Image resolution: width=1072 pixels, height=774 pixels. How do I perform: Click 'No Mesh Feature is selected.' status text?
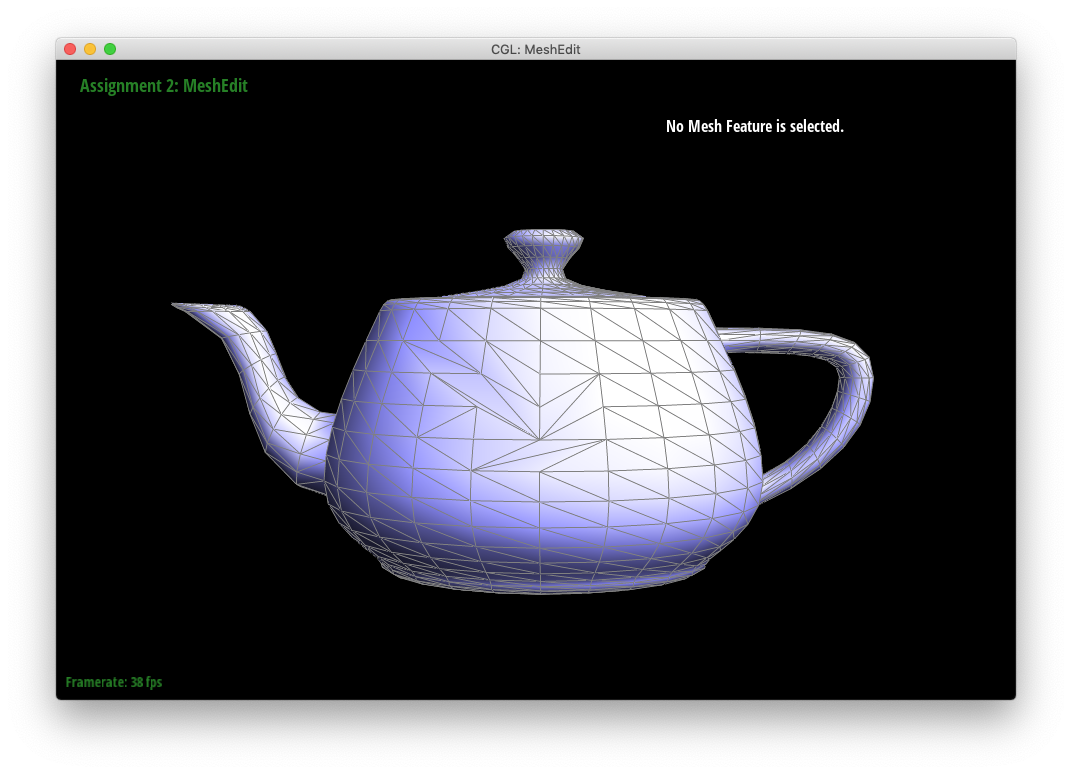click(x=755, y=126)
